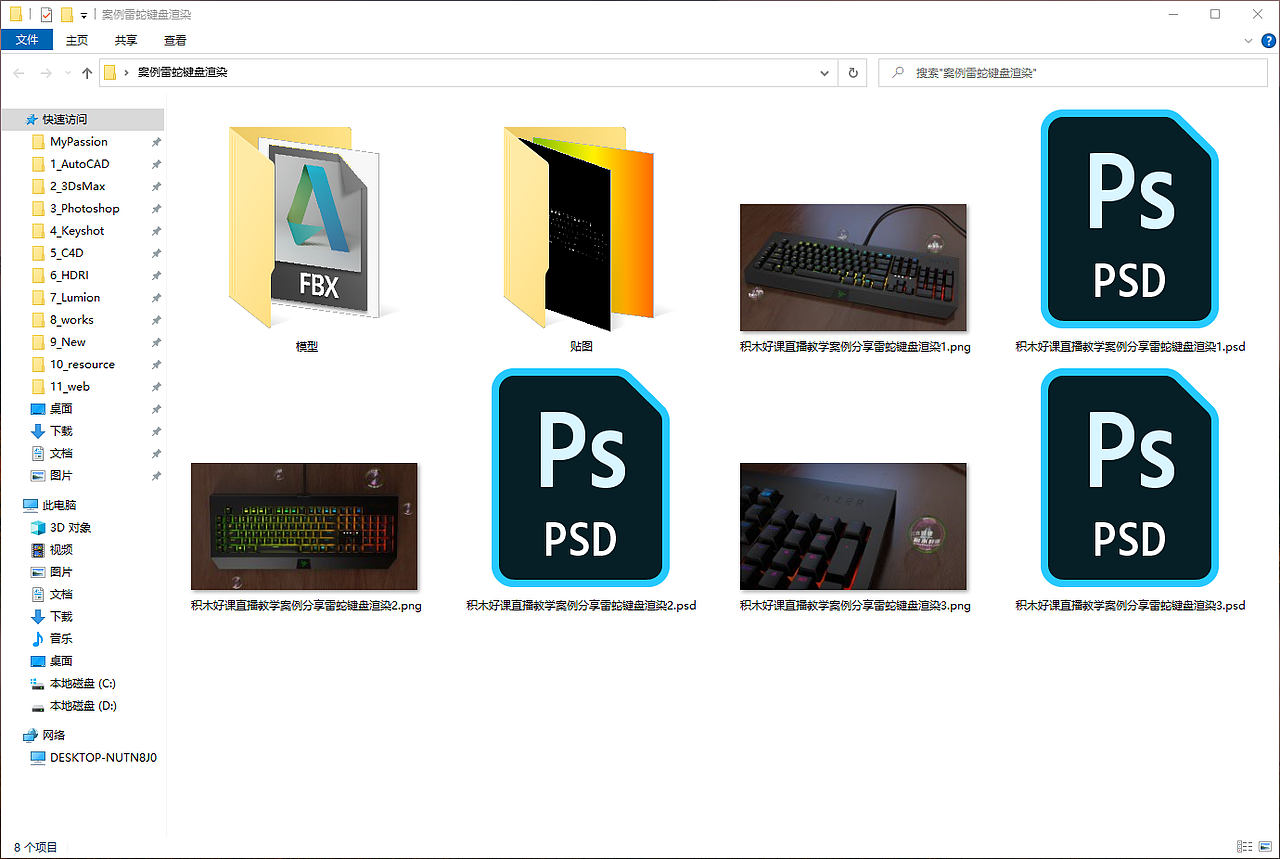Open 音乐 in the navigation pane
Viewport: 1280px width, 859px height.
(x=61, y=639)
